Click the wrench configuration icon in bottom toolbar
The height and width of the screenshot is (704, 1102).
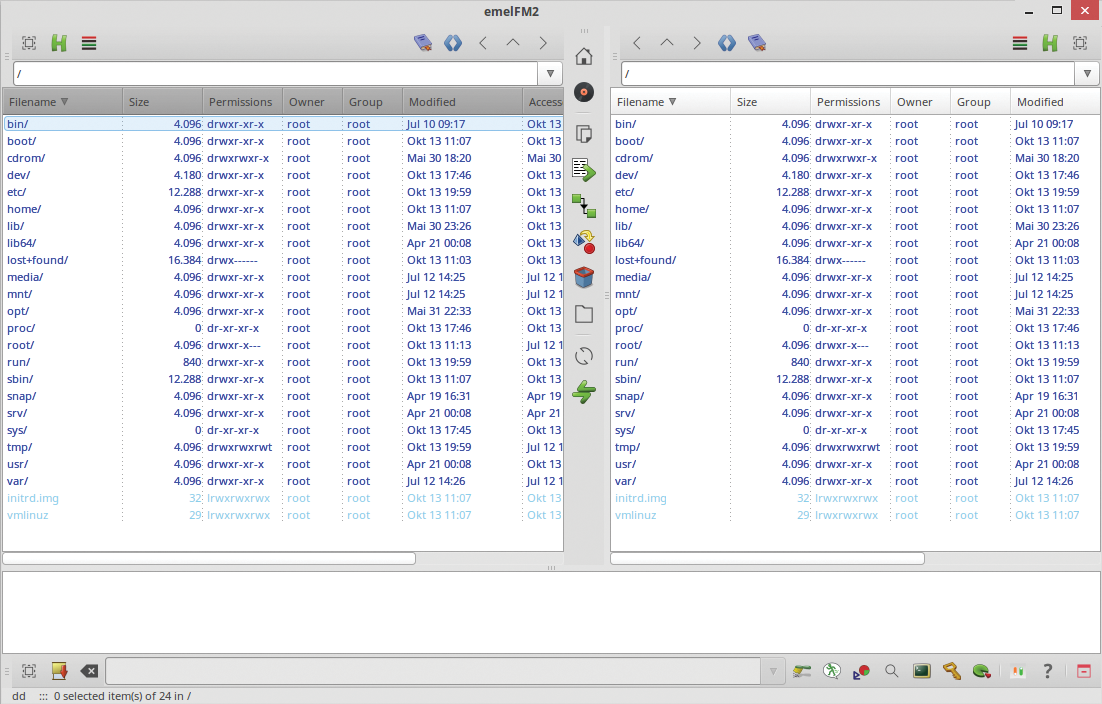pos(951,671)
